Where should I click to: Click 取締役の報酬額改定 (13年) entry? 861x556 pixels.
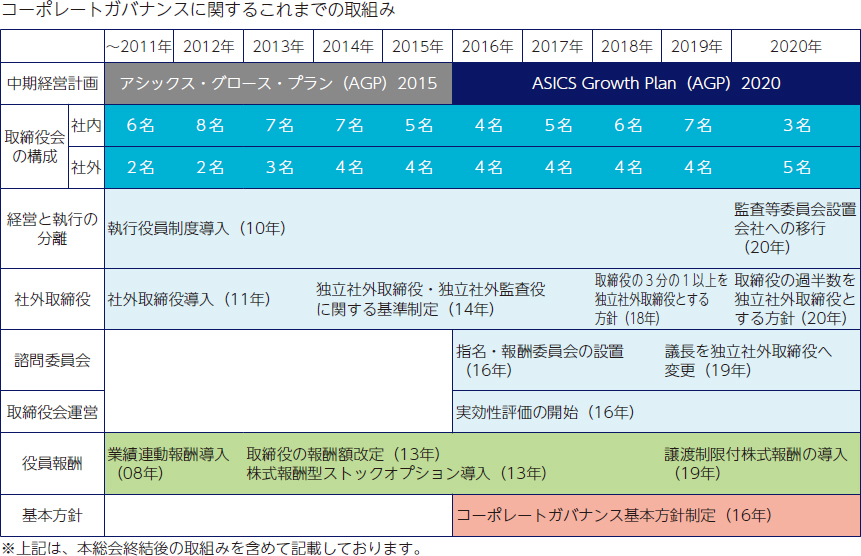tap(344, 454)
